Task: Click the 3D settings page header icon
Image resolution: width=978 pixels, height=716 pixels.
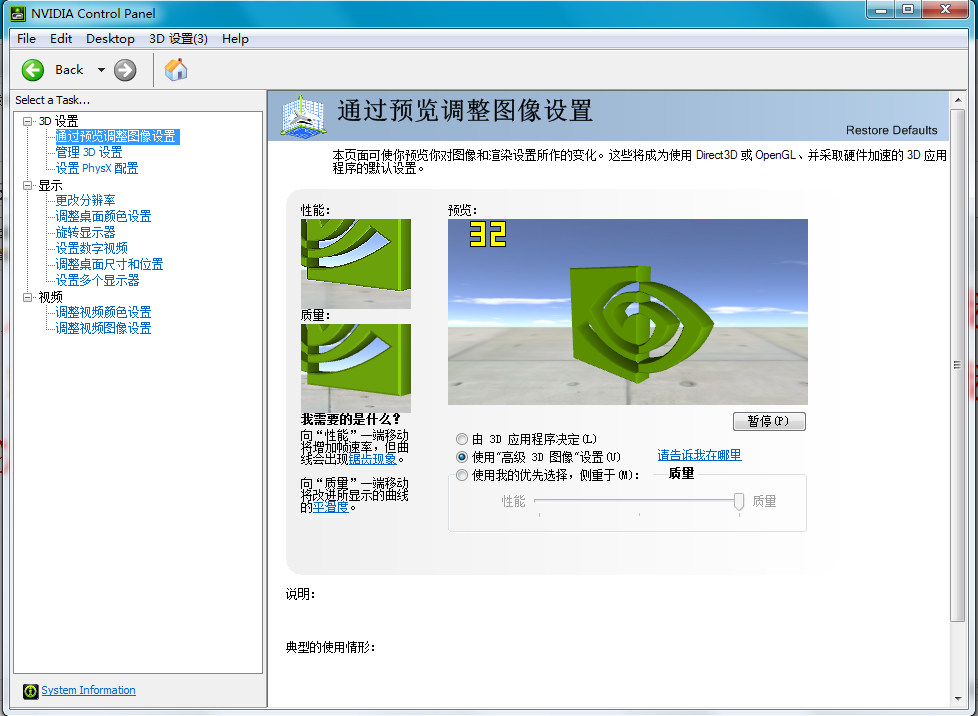Action: pyautogui.click(x=303, y=116)
